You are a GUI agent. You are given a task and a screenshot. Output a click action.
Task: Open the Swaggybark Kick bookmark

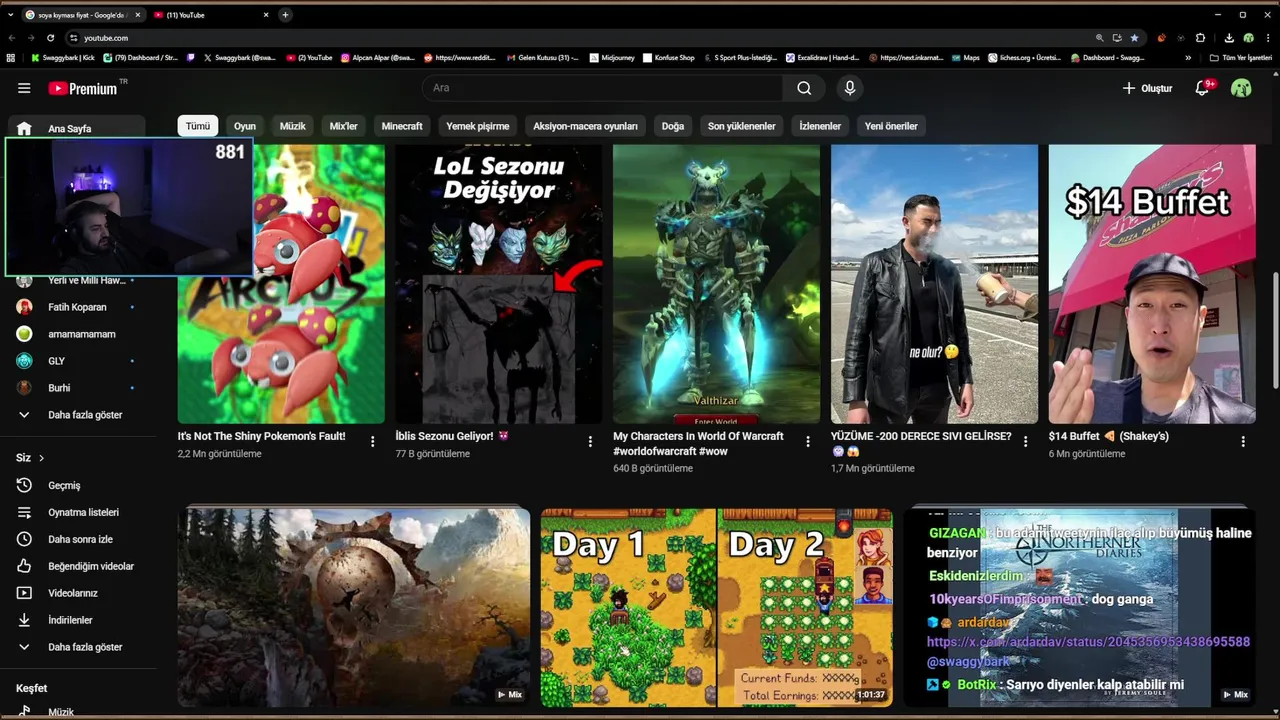coord(62,58)
